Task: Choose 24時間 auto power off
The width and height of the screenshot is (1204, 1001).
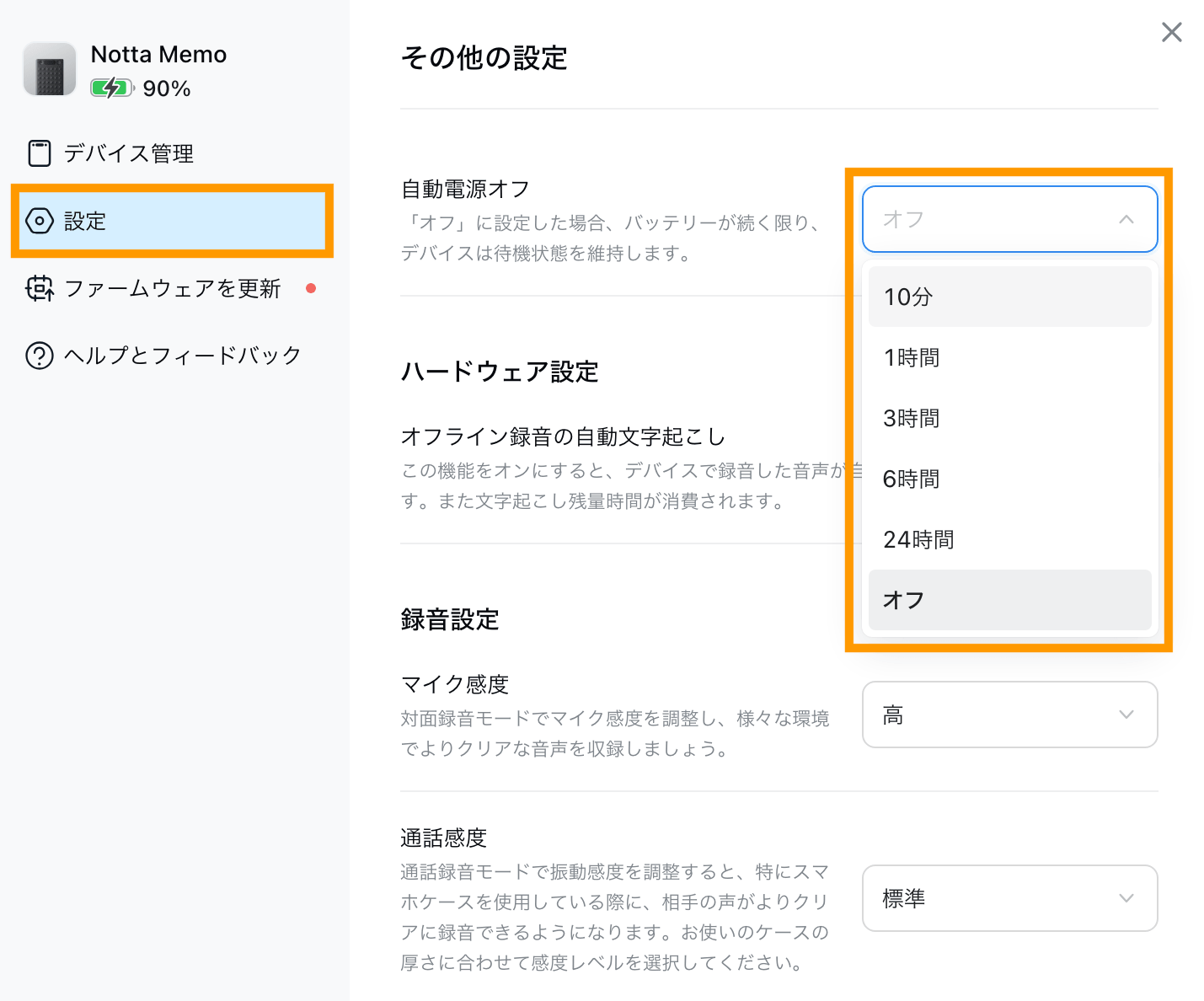Action: point(1009,539)
